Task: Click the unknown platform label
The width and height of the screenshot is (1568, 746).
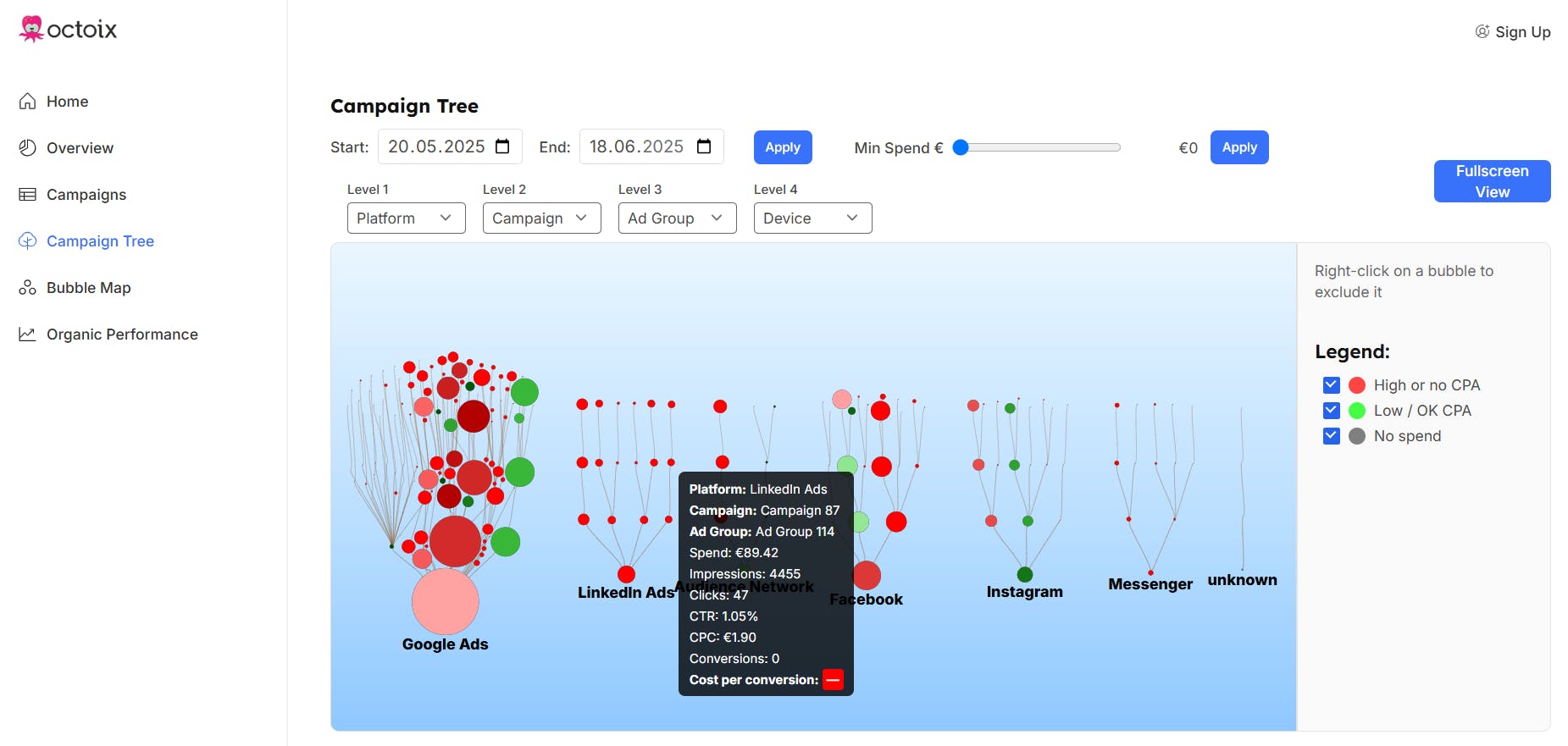Action: pos(1243,580)
